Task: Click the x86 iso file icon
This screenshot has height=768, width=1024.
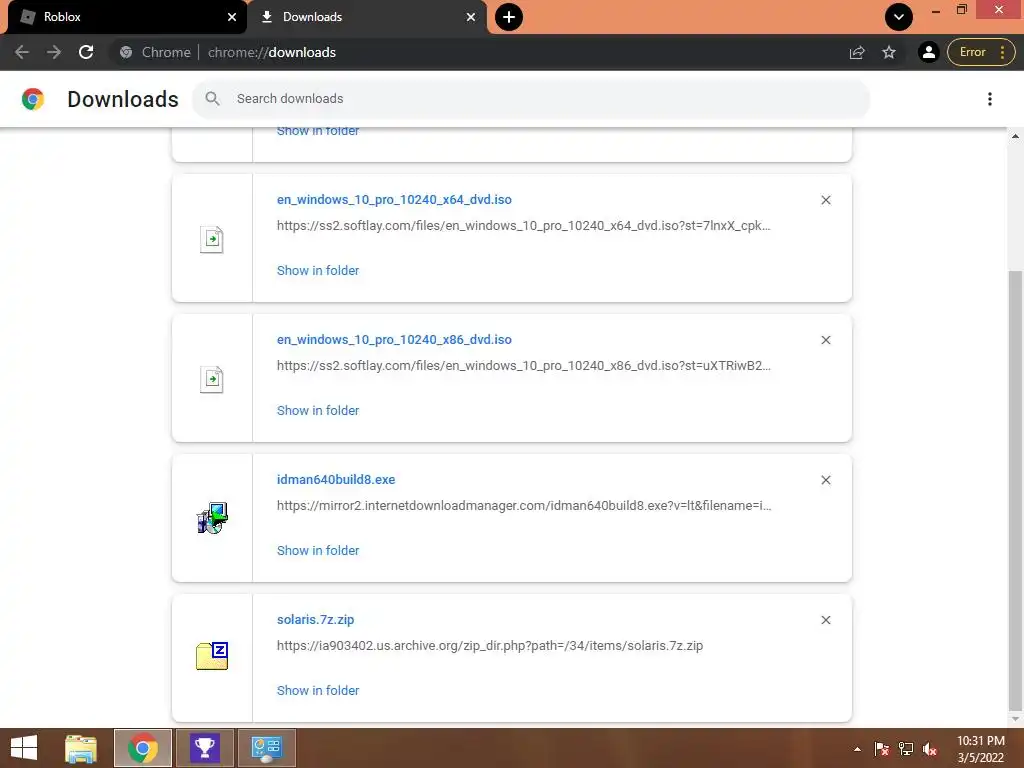Action: [x=212, y=379]
